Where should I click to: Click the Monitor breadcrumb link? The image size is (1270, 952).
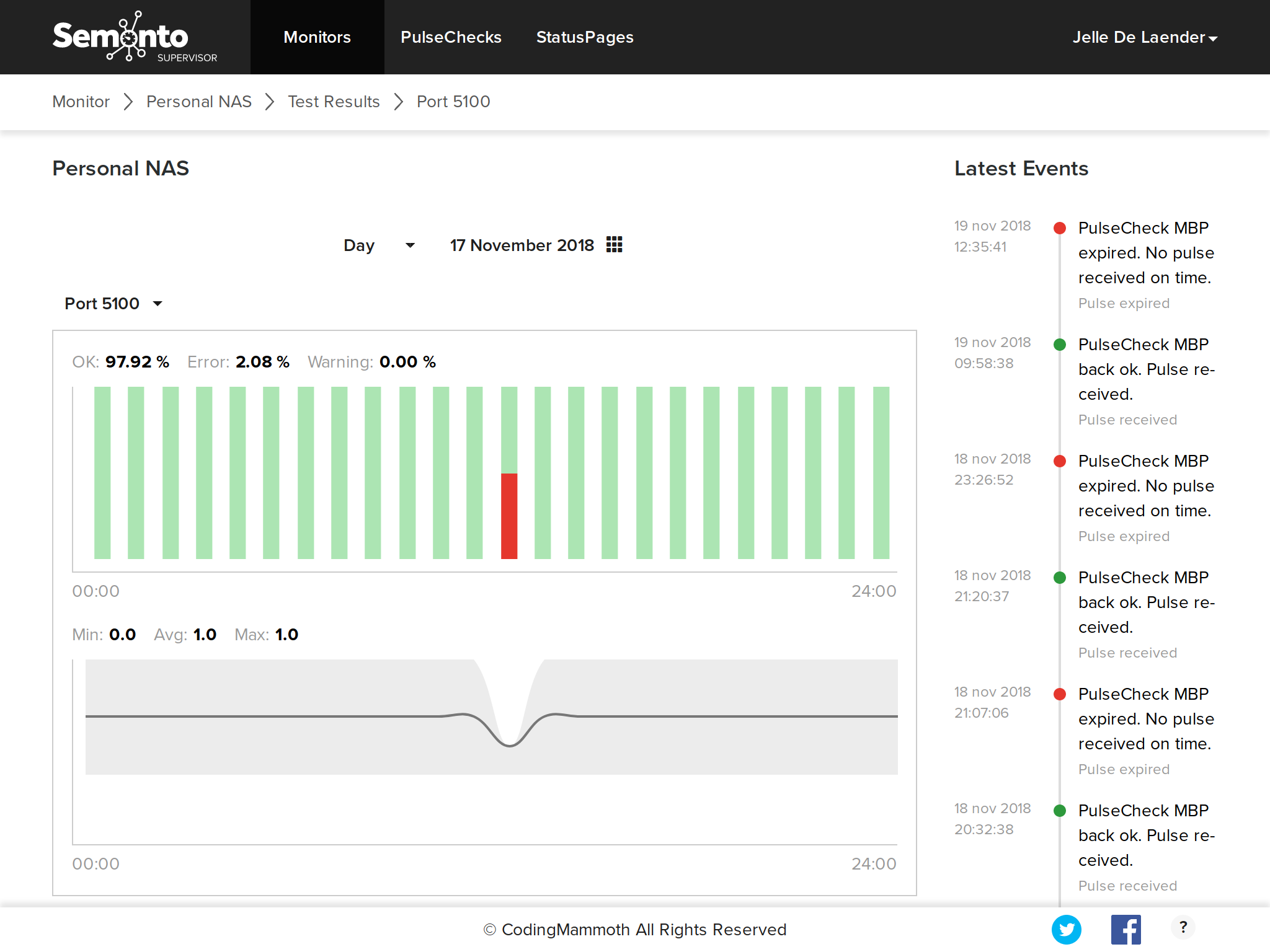(x=81, y=102)
